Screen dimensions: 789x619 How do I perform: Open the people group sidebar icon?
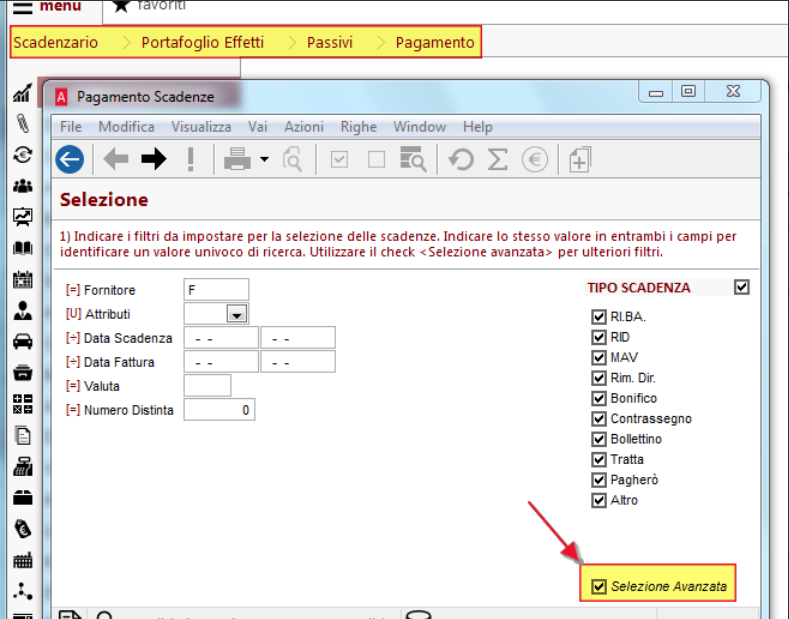pyautogui.click(x=23, y=186)
